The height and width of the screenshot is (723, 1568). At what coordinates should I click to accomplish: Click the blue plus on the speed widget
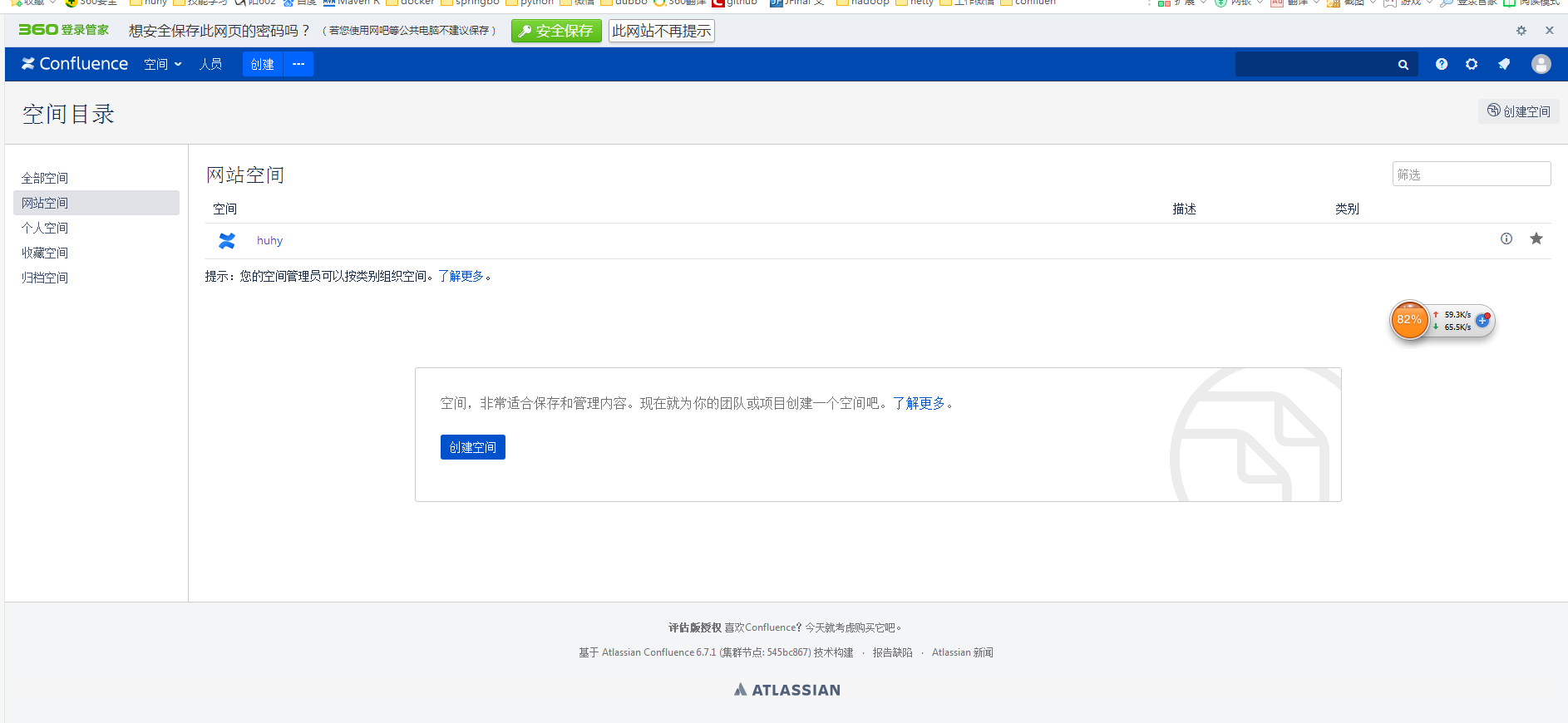click(x=1482, y=320)
